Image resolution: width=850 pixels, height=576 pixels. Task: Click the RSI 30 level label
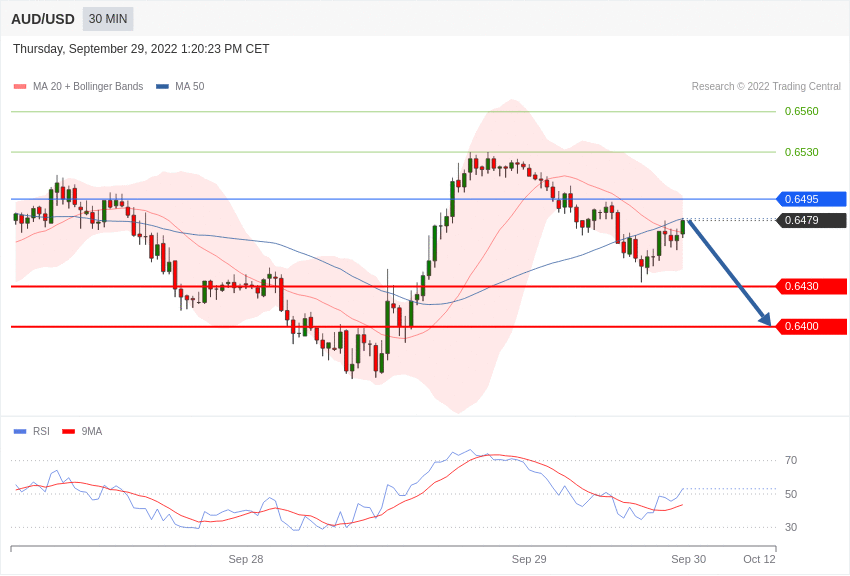click(791, 527)
